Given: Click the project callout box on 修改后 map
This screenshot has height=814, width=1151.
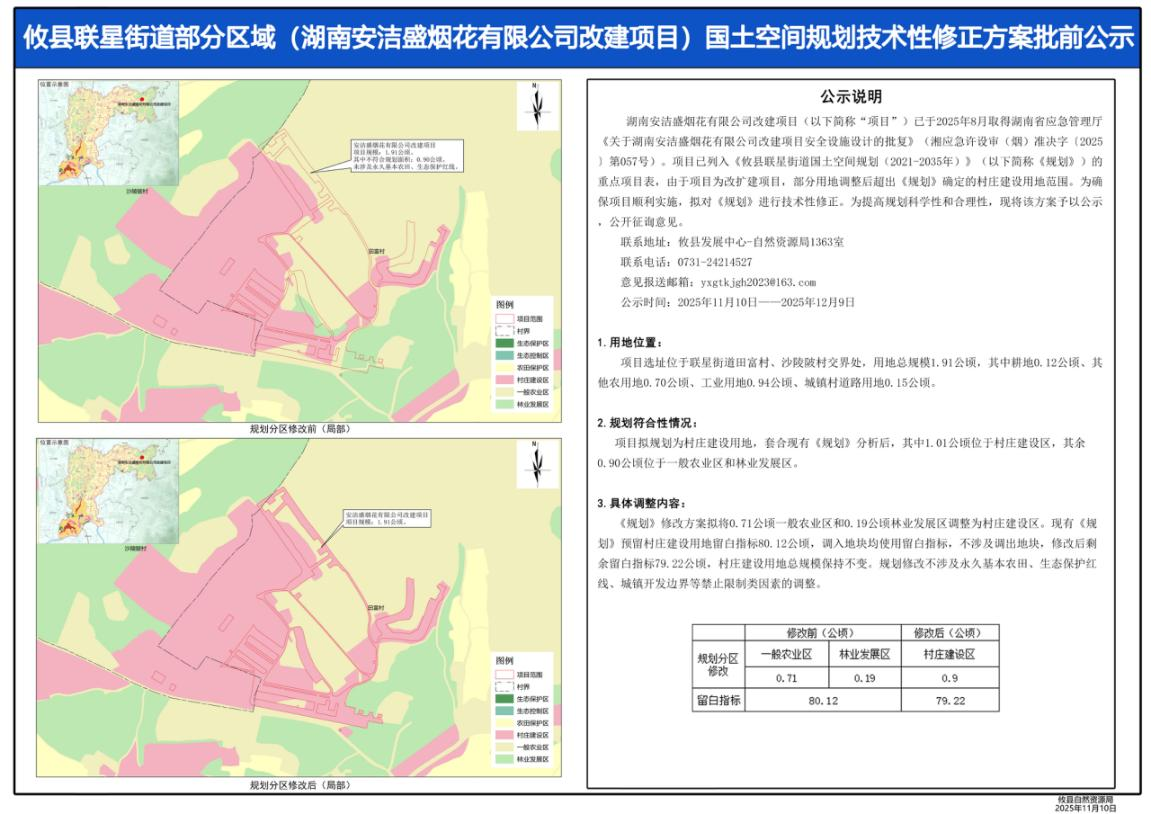Looking at the screenshot, I should click(x=384, y=517).
